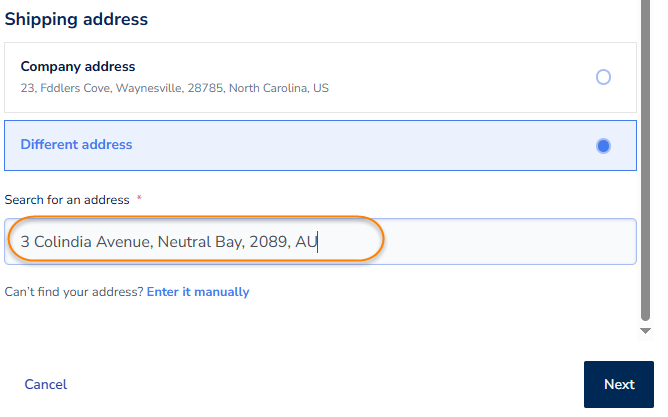Click the vertical scrollbar thumb
This screenshot has width=668, height=417.
(x=645, y=160)
